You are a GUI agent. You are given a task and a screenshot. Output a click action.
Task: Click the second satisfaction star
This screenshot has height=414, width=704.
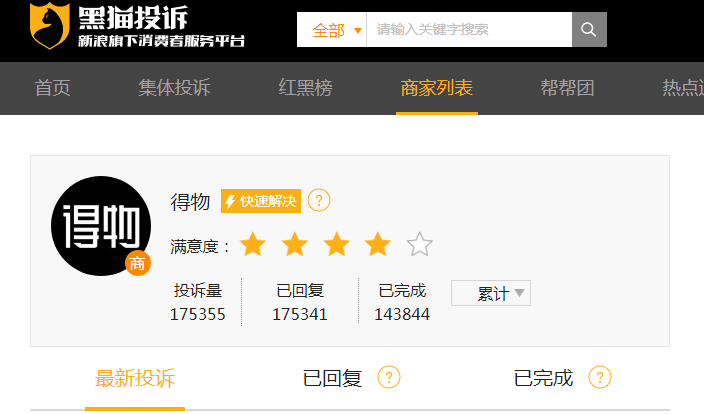point(295,244)
